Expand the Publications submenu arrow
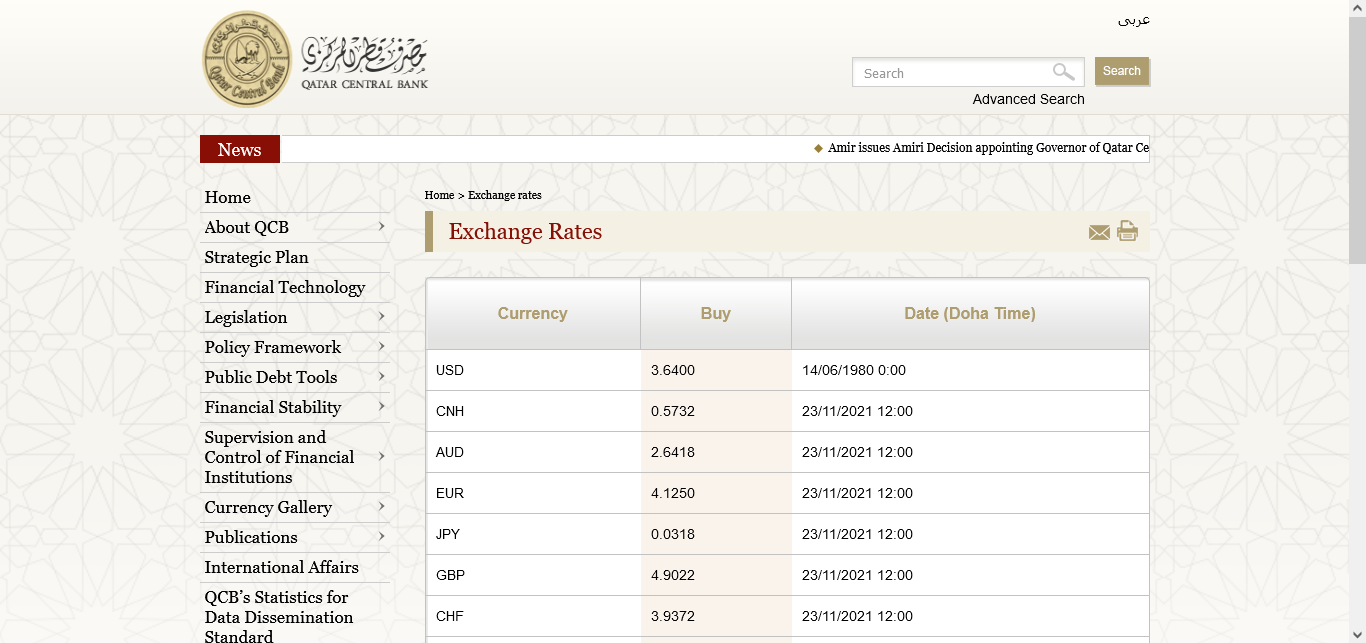The image size is (1366, 643). pos(381,537)
